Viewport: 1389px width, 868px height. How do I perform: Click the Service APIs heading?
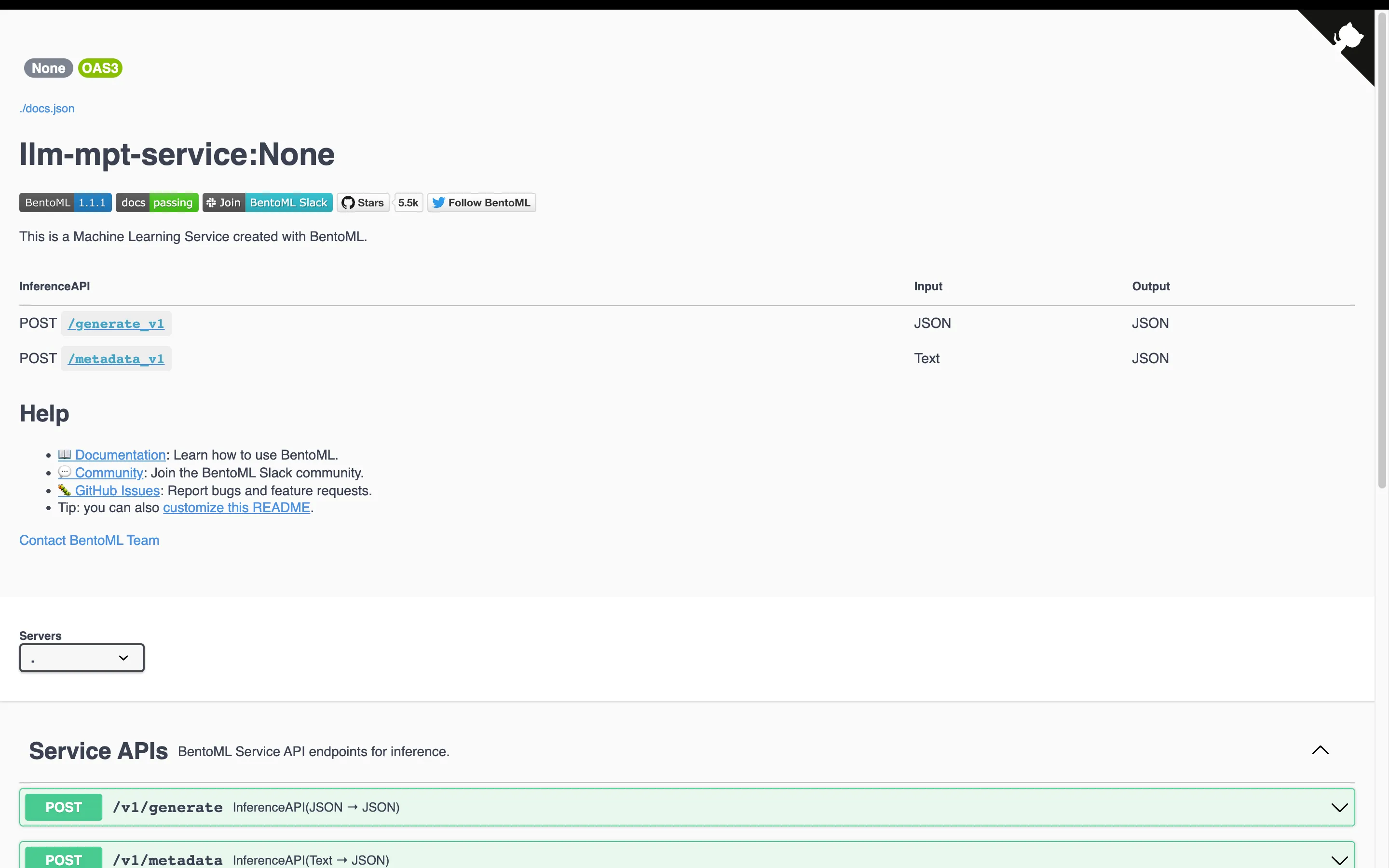click(x=99, y=751)
